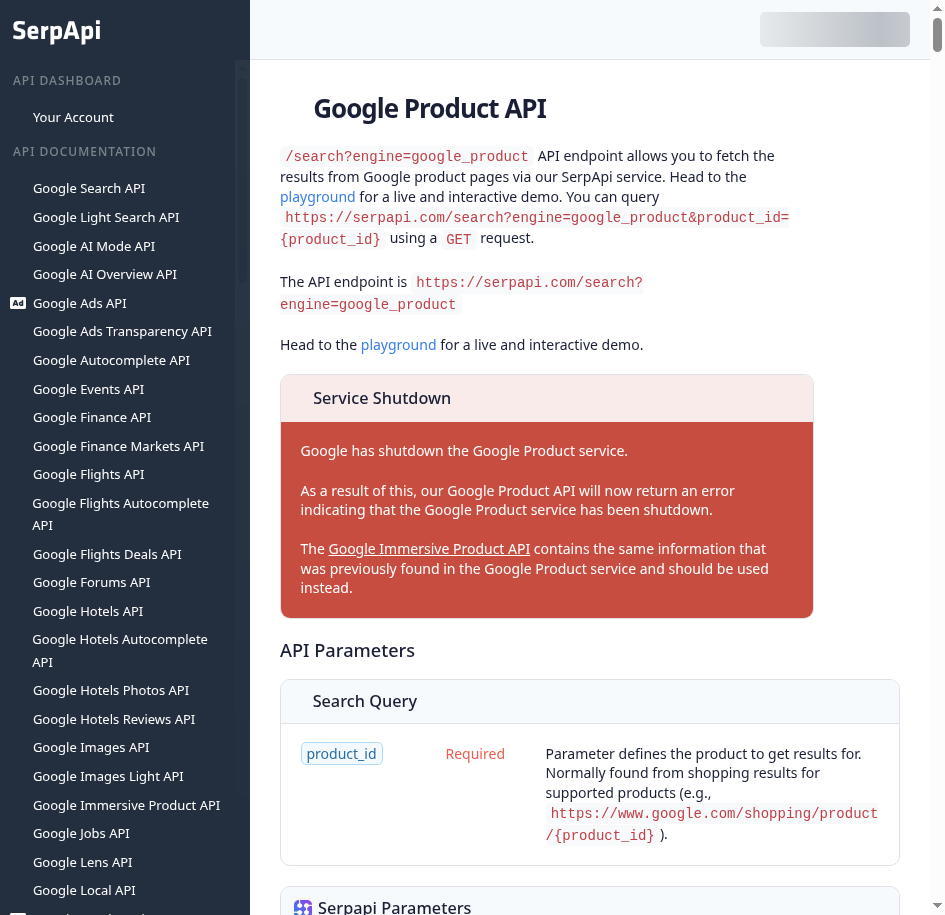Click the Serpapi Parameters section icon
Screen dimensions: 945x915
click(303, 907)
